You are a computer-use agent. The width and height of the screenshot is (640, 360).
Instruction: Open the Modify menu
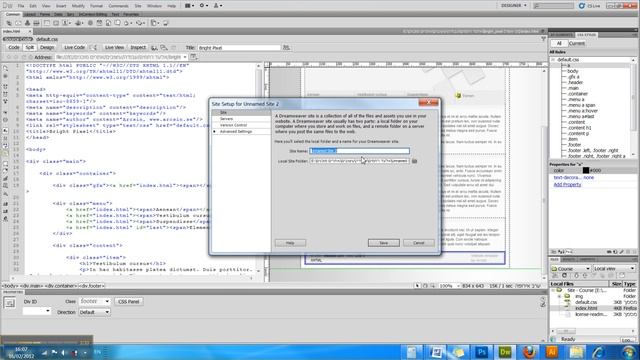(x=78, y=6)
